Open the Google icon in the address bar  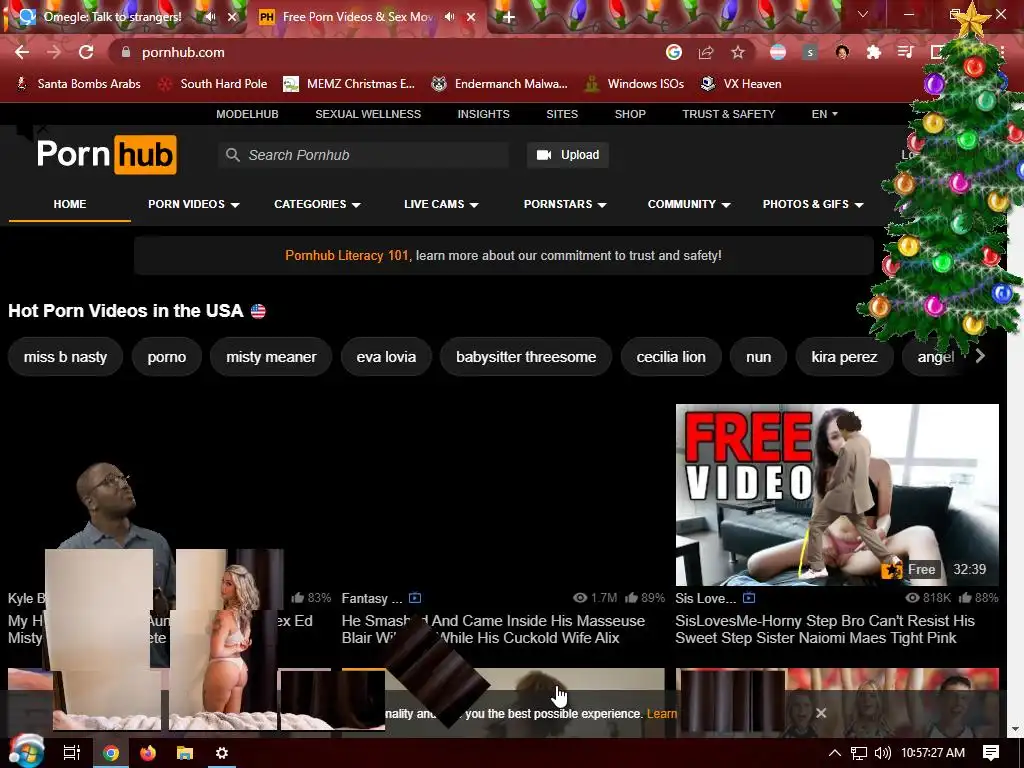674,52
